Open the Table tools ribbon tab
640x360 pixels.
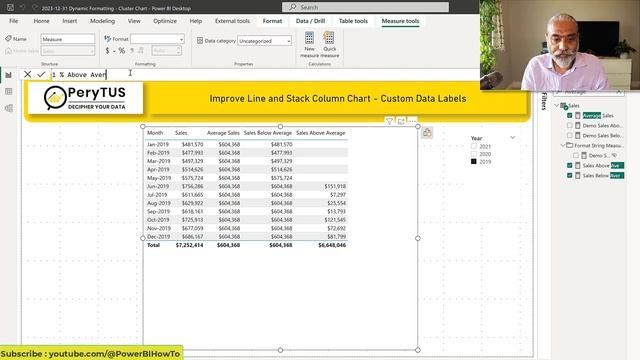coord(353,21)
